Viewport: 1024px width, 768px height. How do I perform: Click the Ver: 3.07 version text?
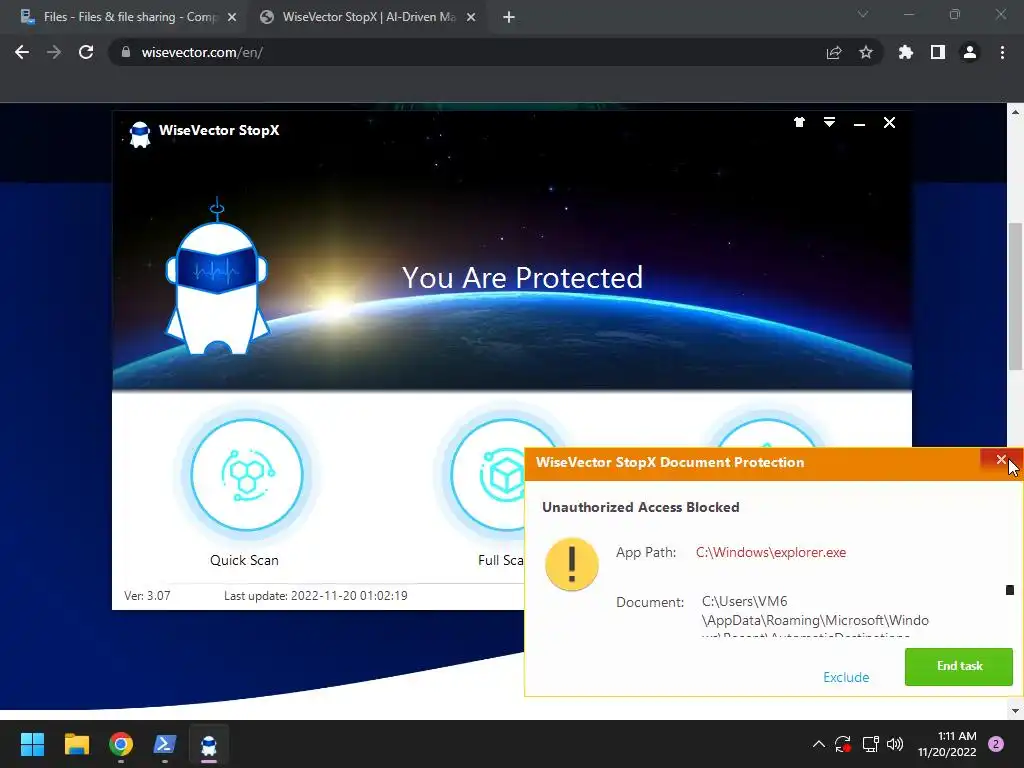point(147,596)
